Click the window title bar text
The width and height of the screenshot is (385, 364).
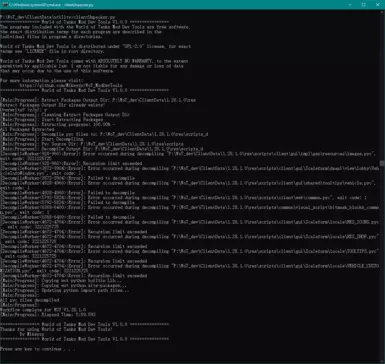[51, 5]
